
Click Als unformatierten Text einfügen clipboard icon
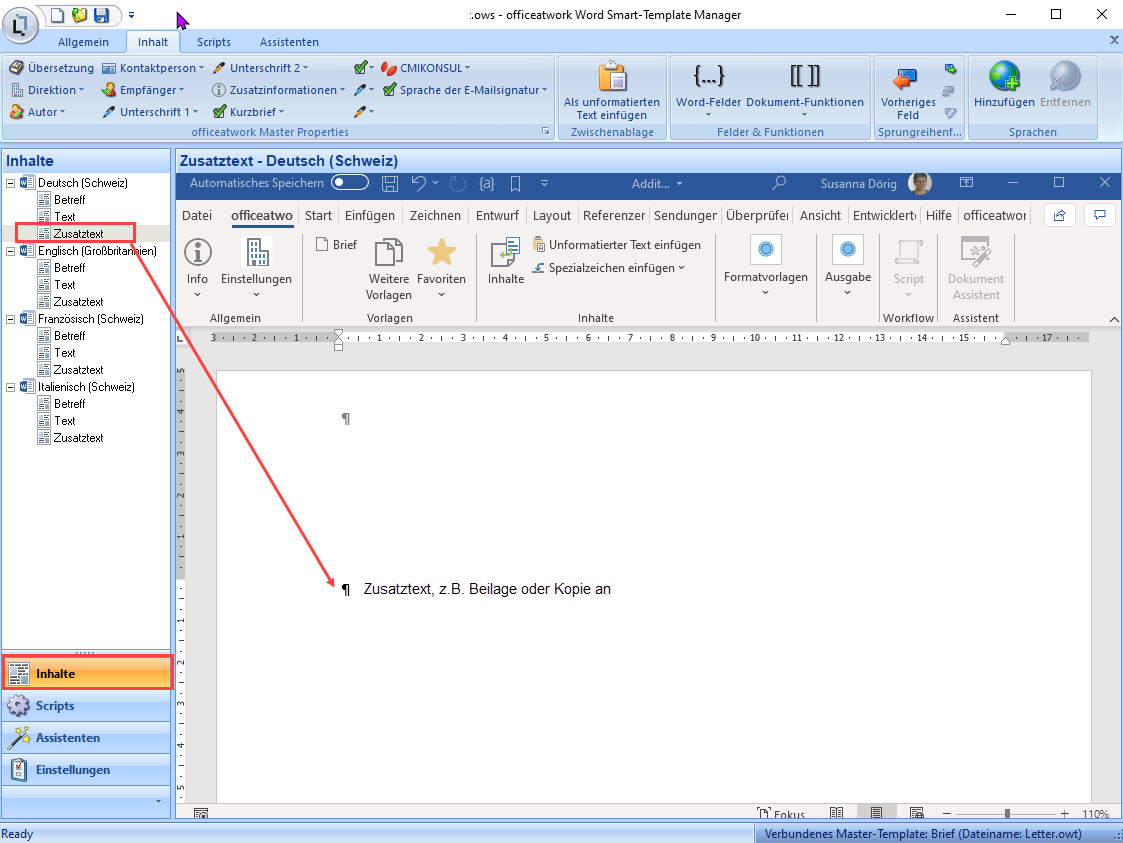coord(612,77)
